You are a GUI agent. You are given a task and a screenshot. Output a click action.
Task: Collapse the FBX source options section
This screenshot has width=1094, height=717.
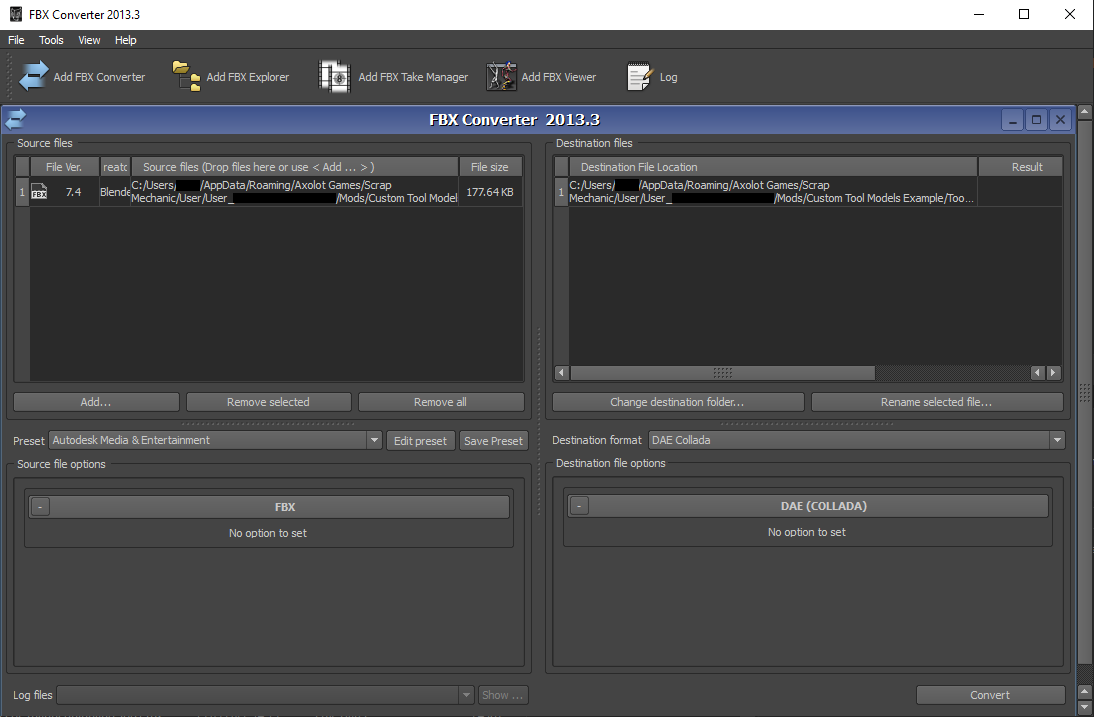point(40,507)
